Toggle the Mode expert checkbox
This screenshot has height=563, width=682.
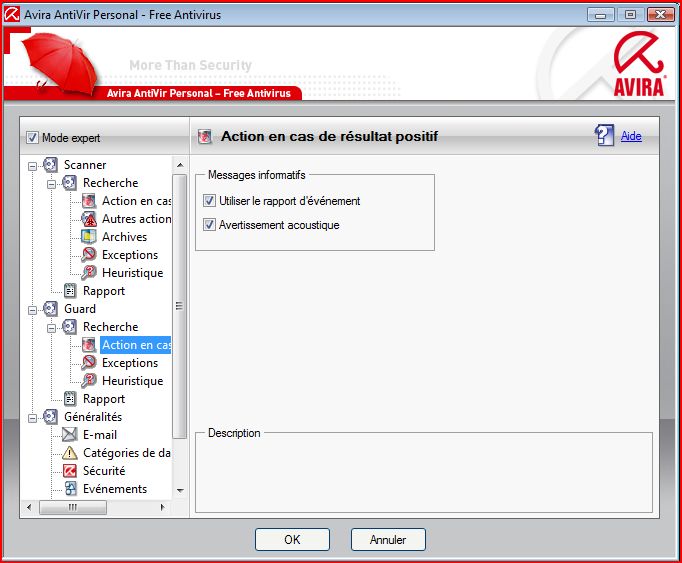(32, 138)
